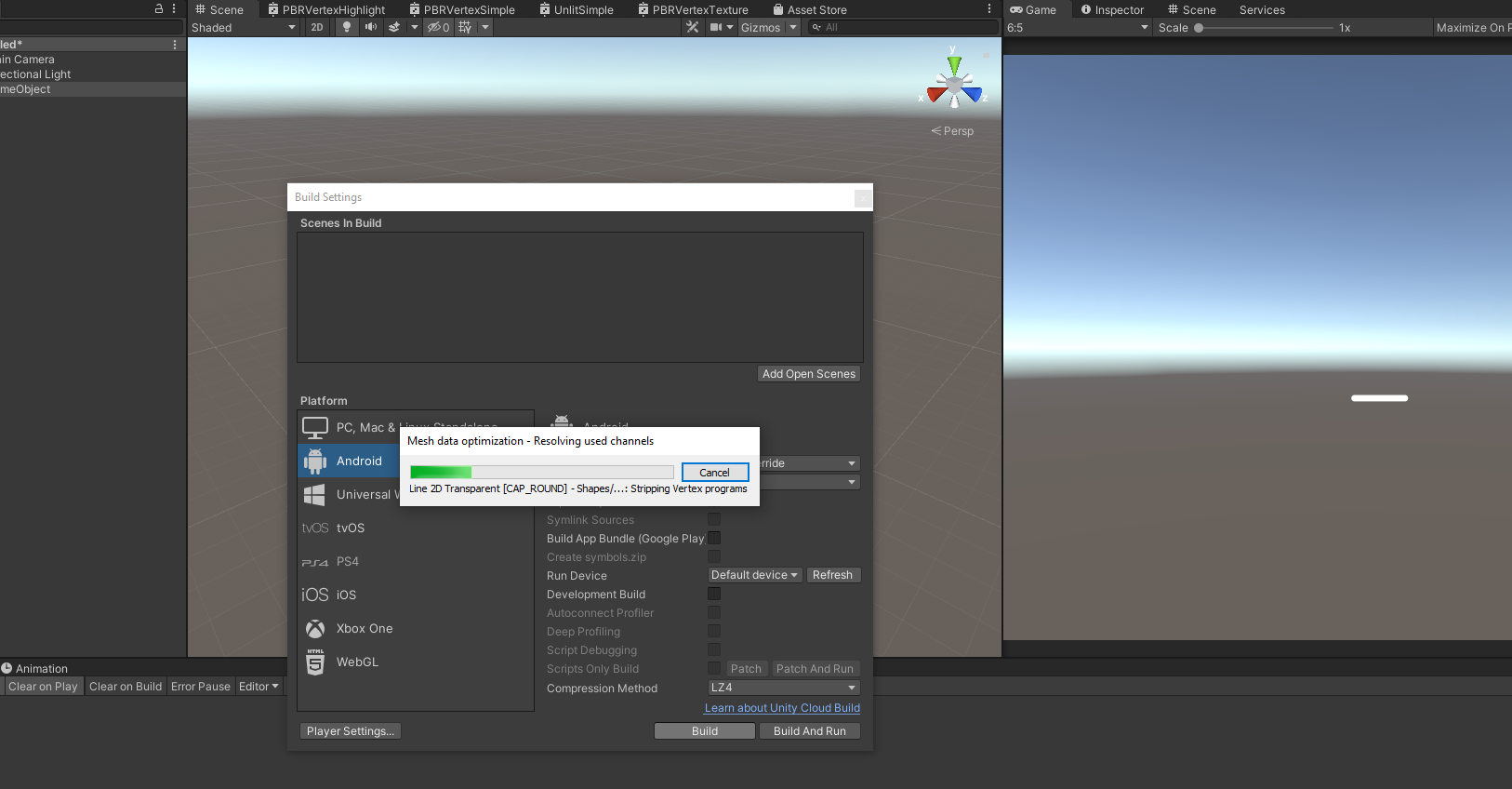Switch to PBRVertexHighlight tab
Viewport: 1512px width, 789px height.
(x=326, y=9)
